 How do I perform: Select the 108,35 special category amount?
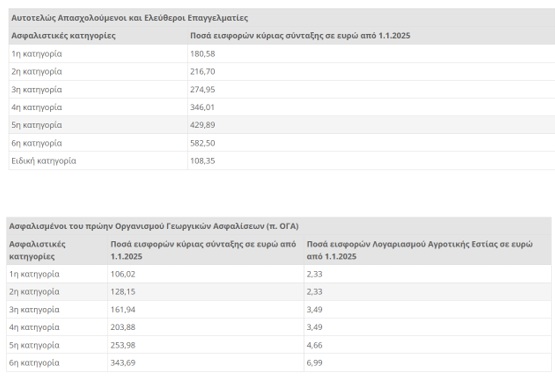[x=202, y=161]
